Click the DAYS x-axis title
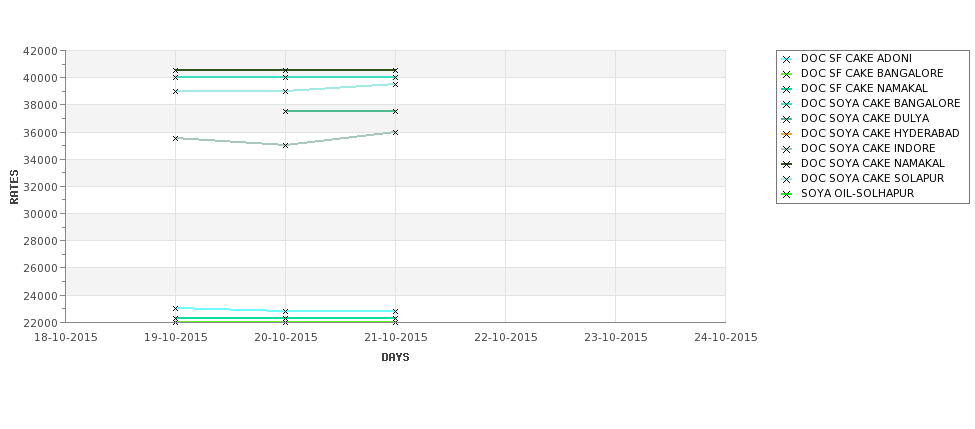This screenshot has height=429, width=975. click(x=395, y=358)
